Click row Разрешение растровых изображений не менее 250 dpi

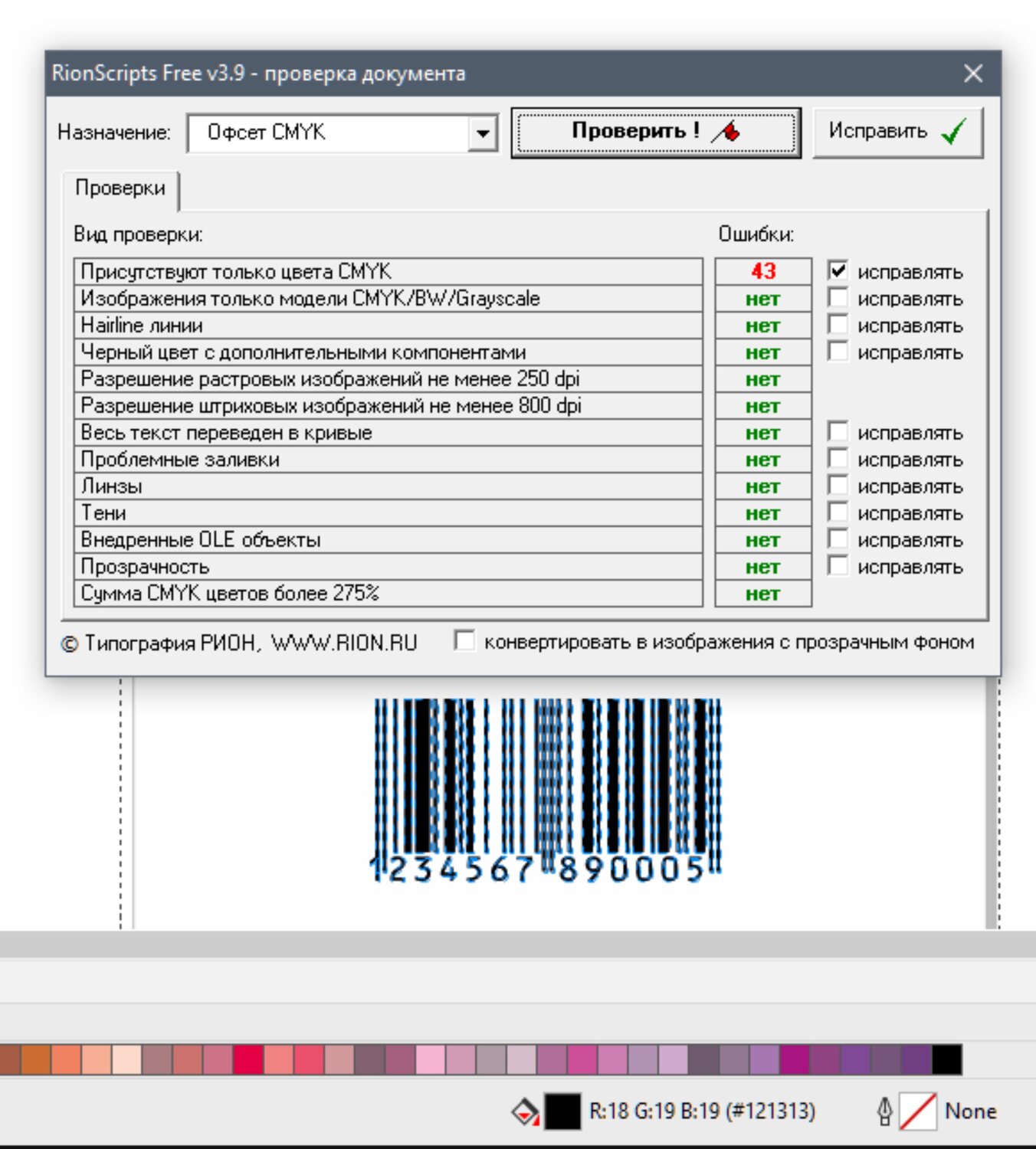pyautogui.click(x=388, y=379)
